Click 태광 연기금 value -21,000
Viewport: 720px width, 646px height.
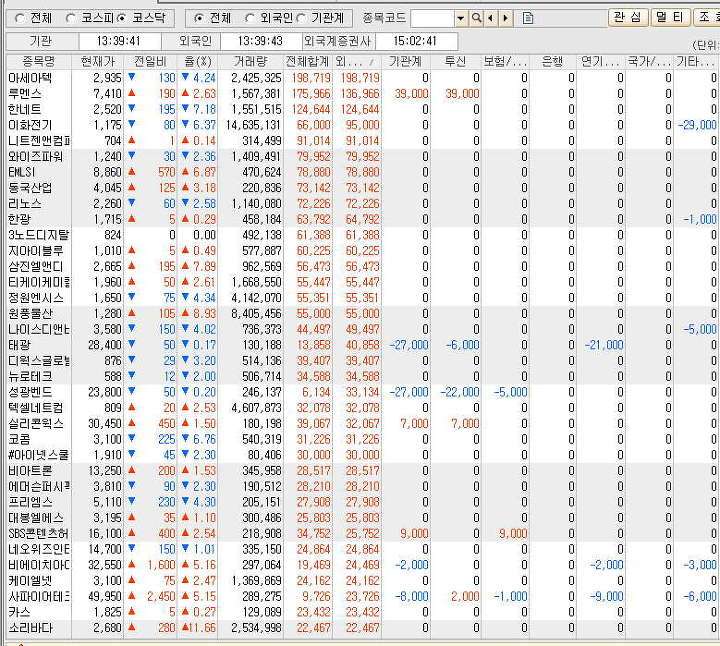tap(604, 345)
